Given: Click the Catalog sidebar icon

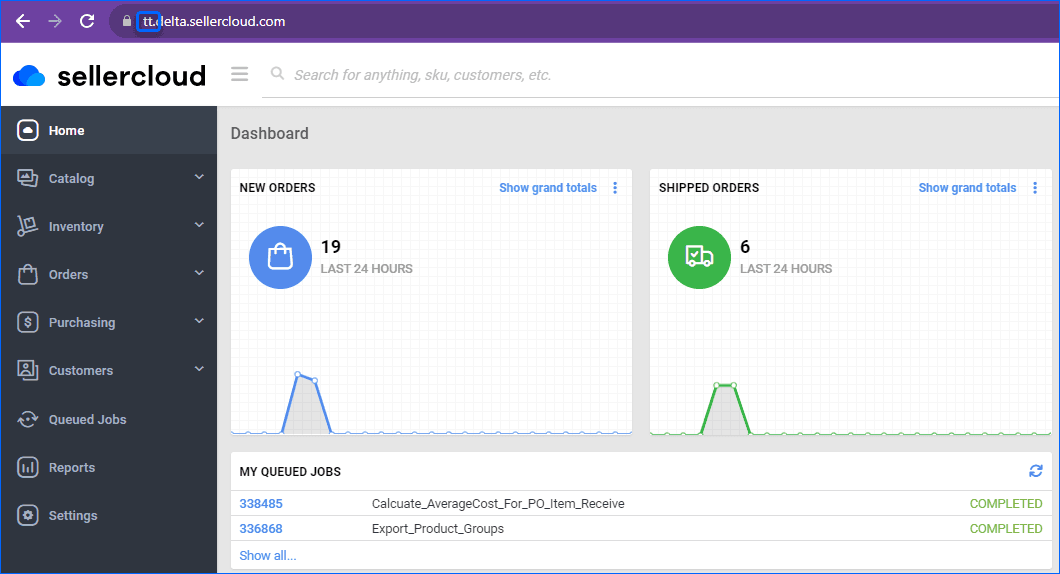Looking at the screenshot, I should pos(28,178).
